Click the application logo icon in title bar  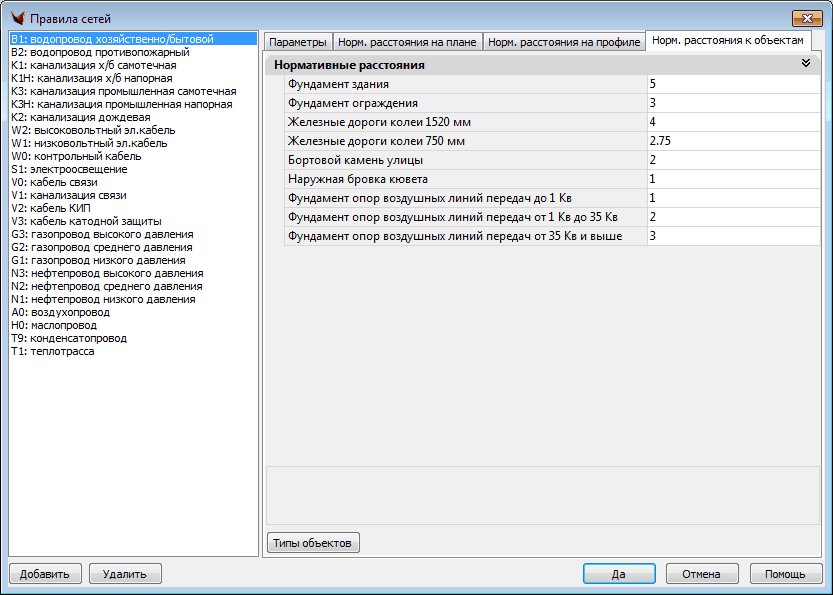click(17, 18)
